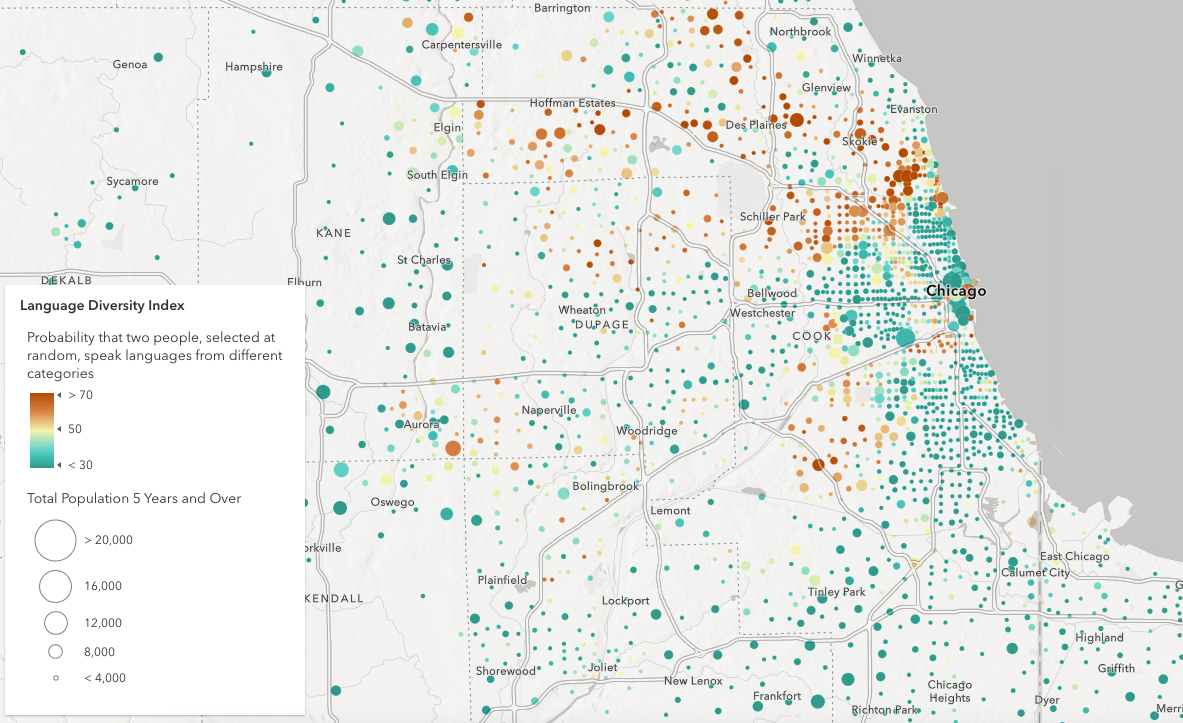The width and height of the screenshot is (1183, 723).
Task: Click the 'DEKALB' county label
Action: click(x=66, y=280)
